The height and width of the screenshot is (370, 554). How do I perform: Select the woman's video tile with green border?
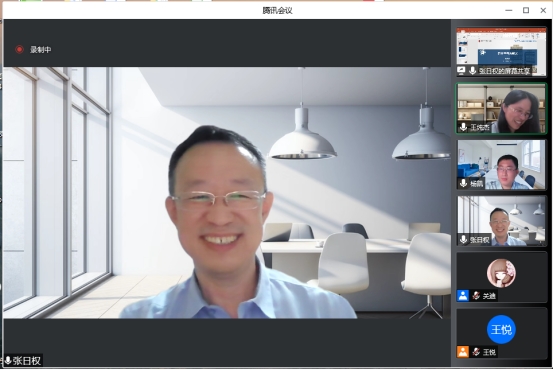[501, 108]
